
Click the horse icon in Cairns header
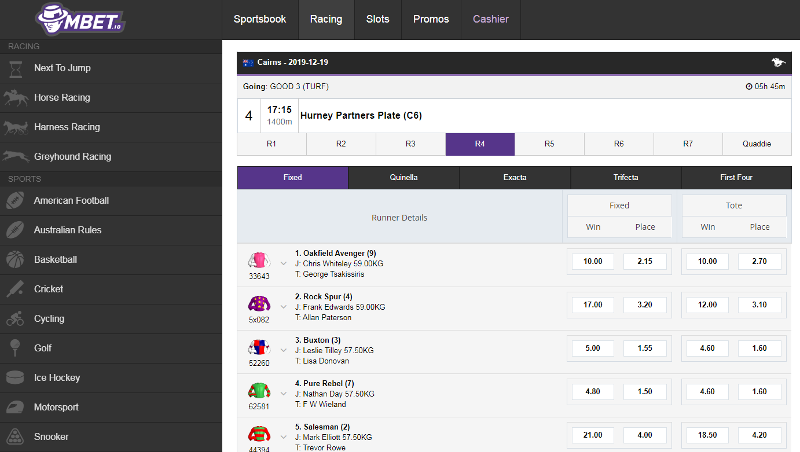point(778,62)
